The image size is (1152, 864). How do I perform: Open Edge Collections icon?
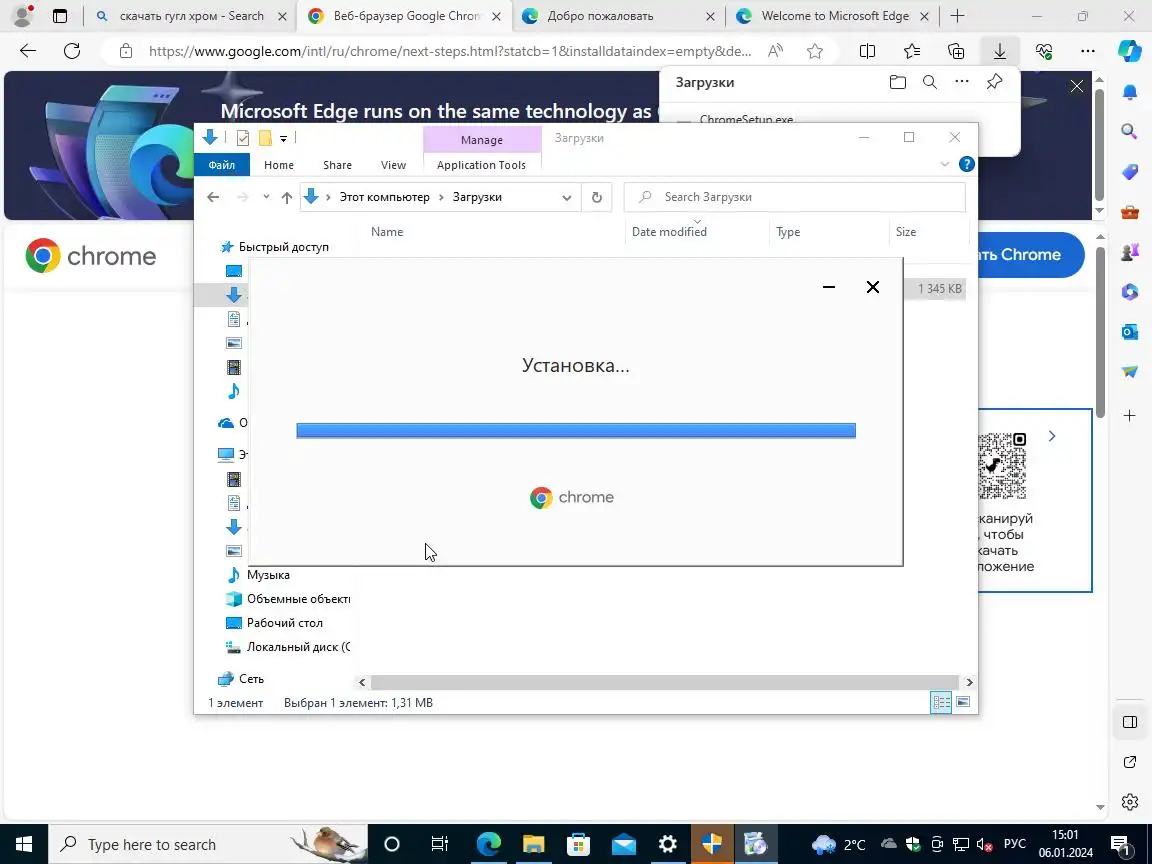[956, 51]
